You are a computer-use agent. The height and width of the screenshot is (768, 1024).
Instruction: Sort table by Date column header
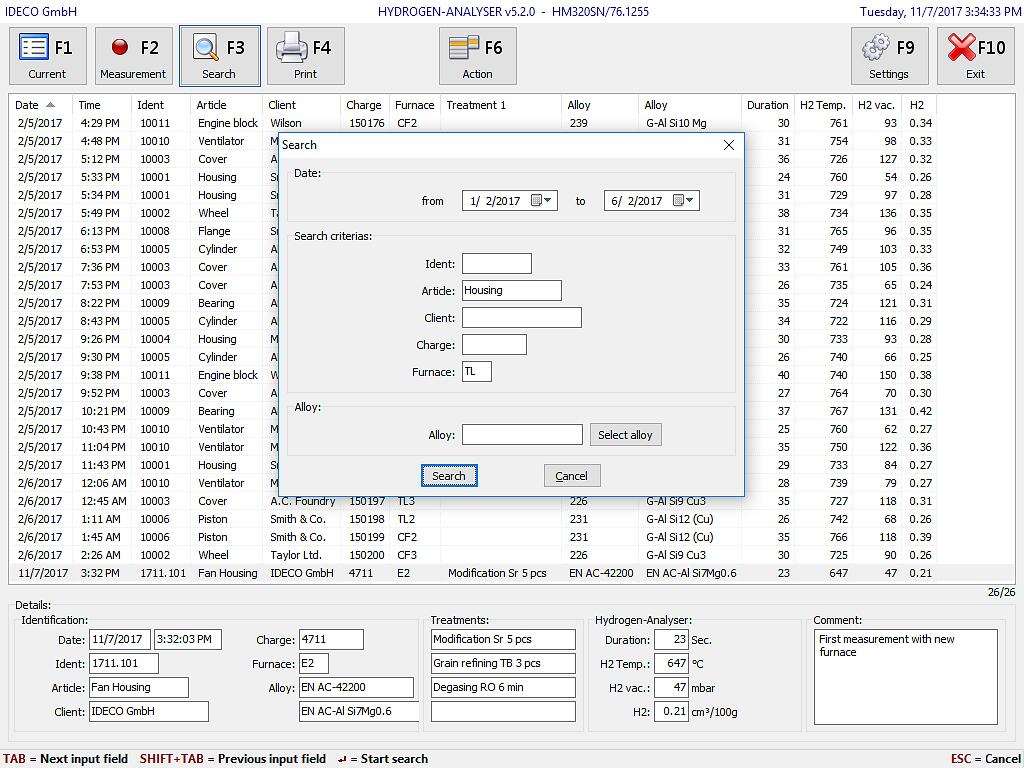pyautogui.click(x=36, y=105)
